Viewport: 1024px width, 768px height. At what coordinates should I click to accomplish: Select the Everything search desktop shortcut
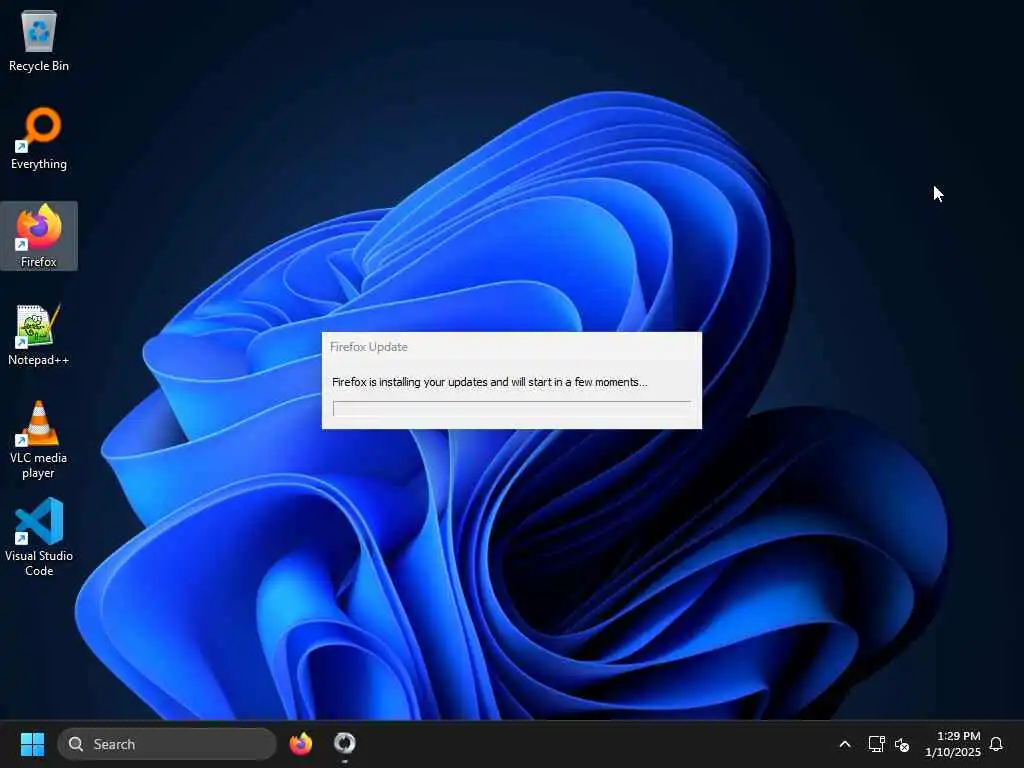click(x=39, y=138)
